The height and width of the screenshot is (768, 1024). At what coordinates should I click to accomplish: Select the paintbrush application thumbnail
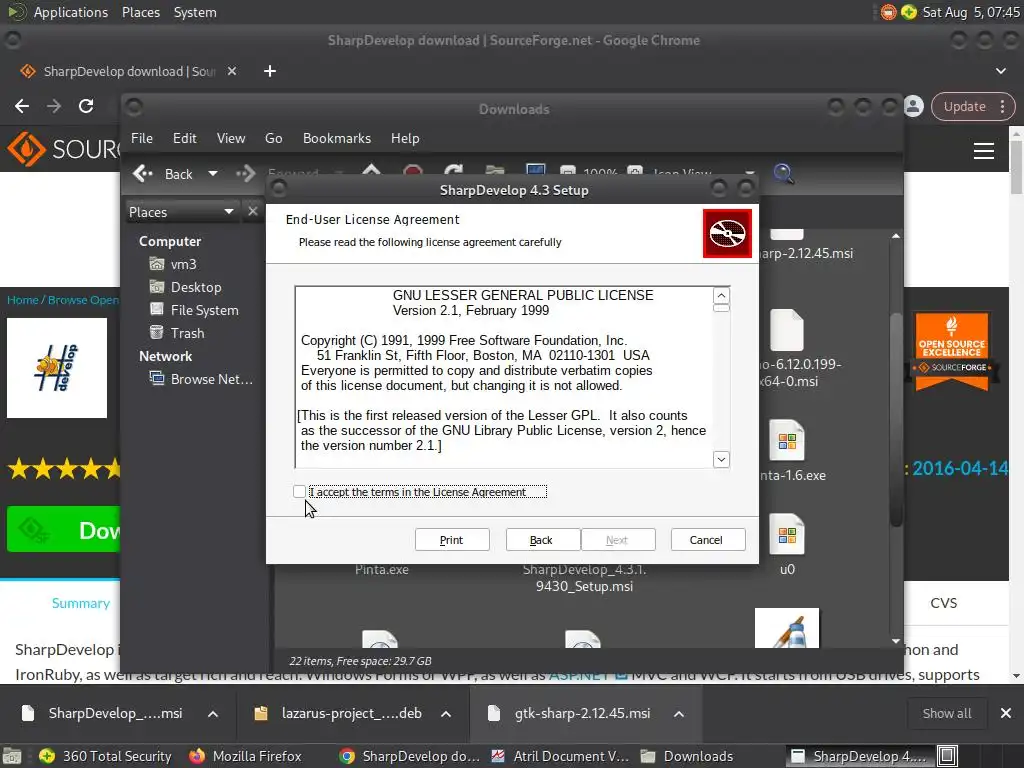[x=787, y=628]
